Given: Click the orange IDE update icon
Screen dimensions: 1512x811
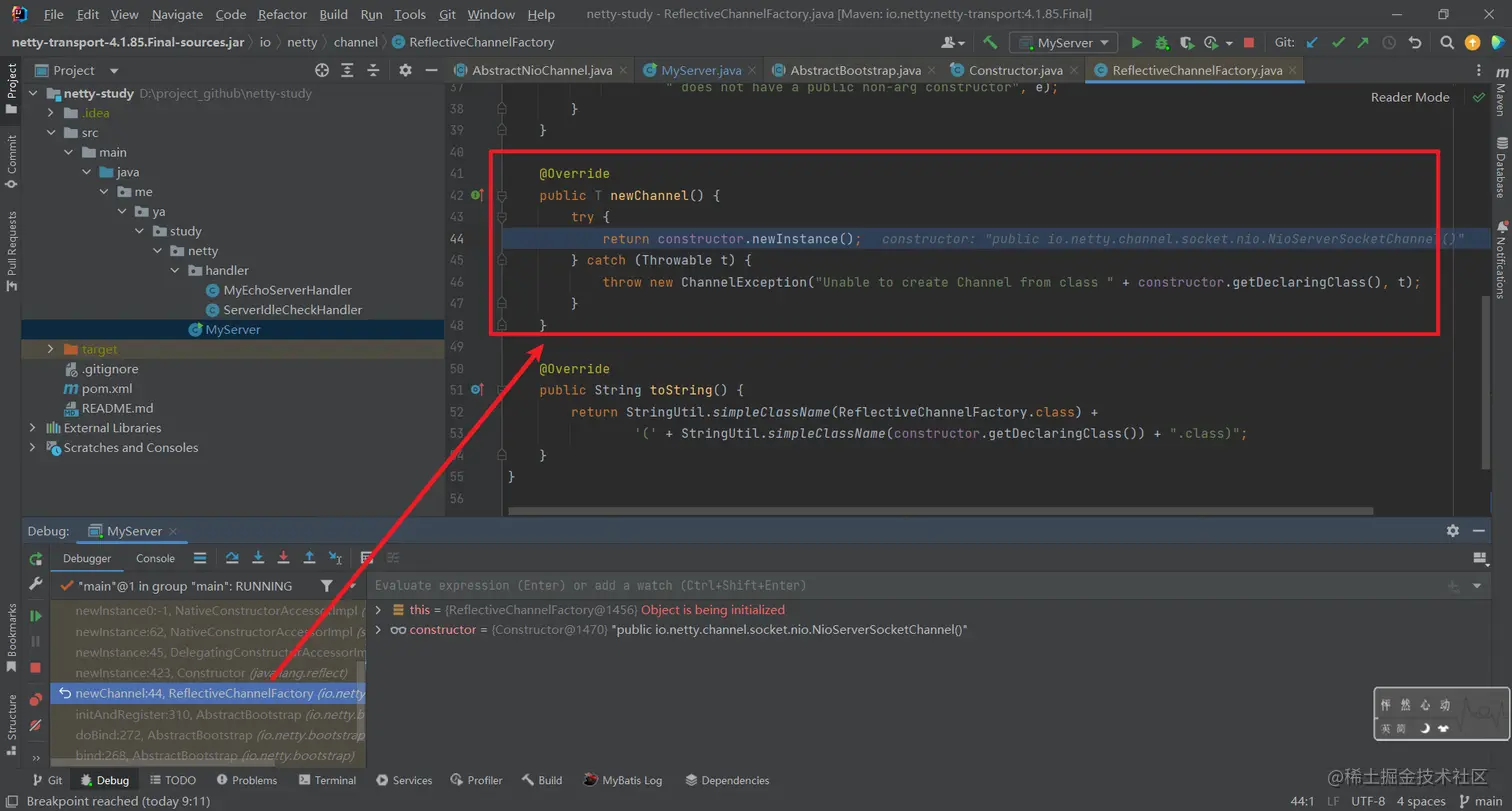Looking at the screenshot, I should coord(1472,42).
